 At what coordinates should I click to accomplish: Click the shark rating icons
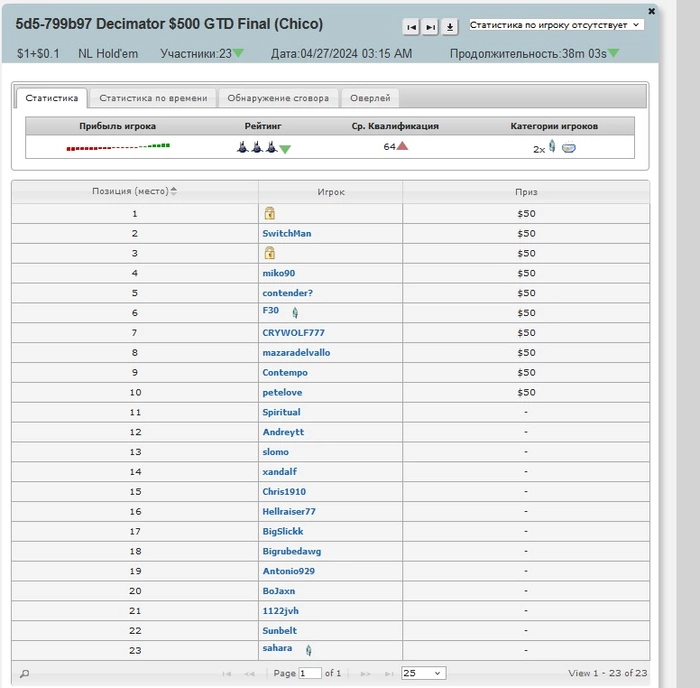click(257, 147)
